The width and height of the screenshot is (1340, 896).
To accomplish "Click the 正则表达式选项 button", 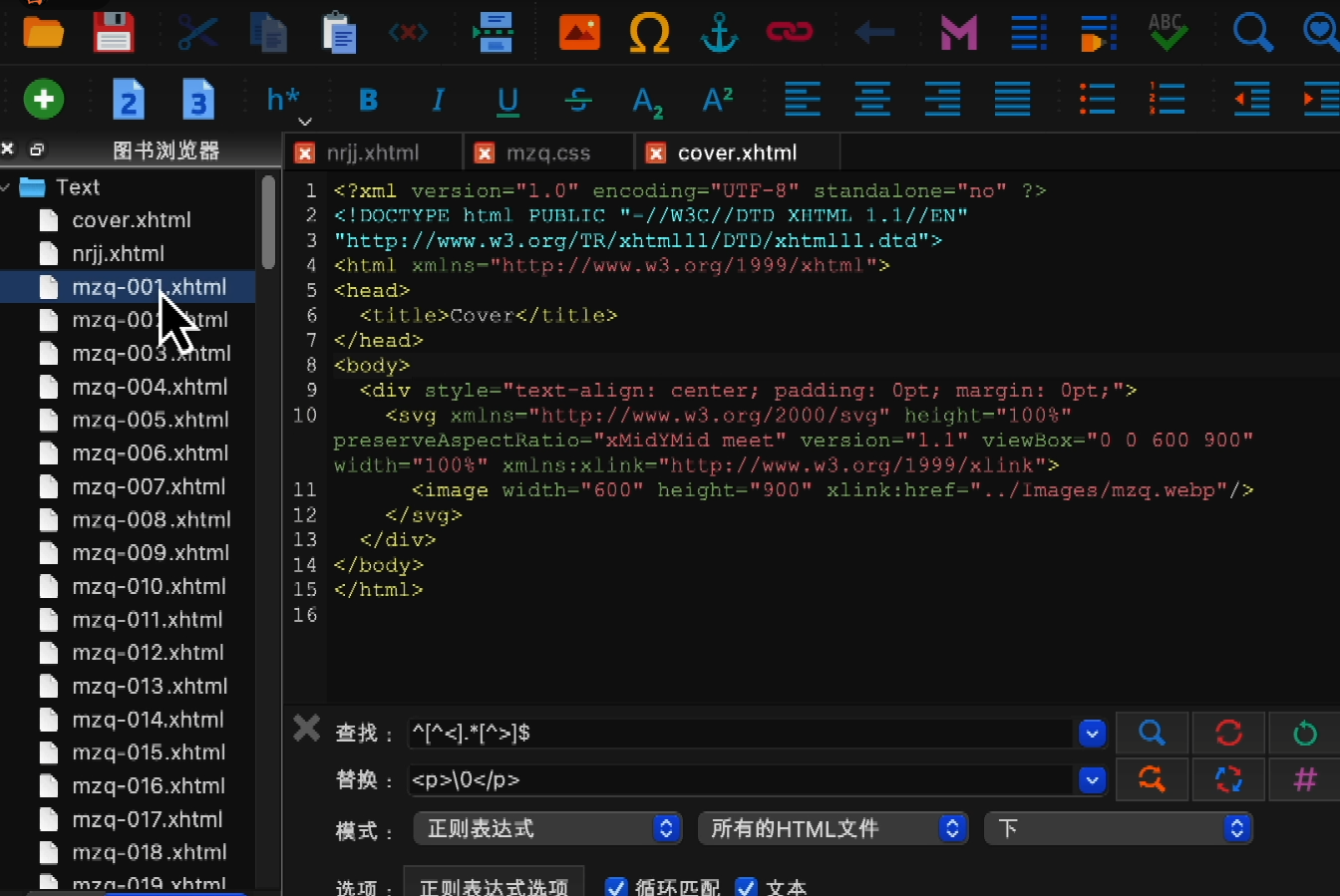I will point(494,886).
